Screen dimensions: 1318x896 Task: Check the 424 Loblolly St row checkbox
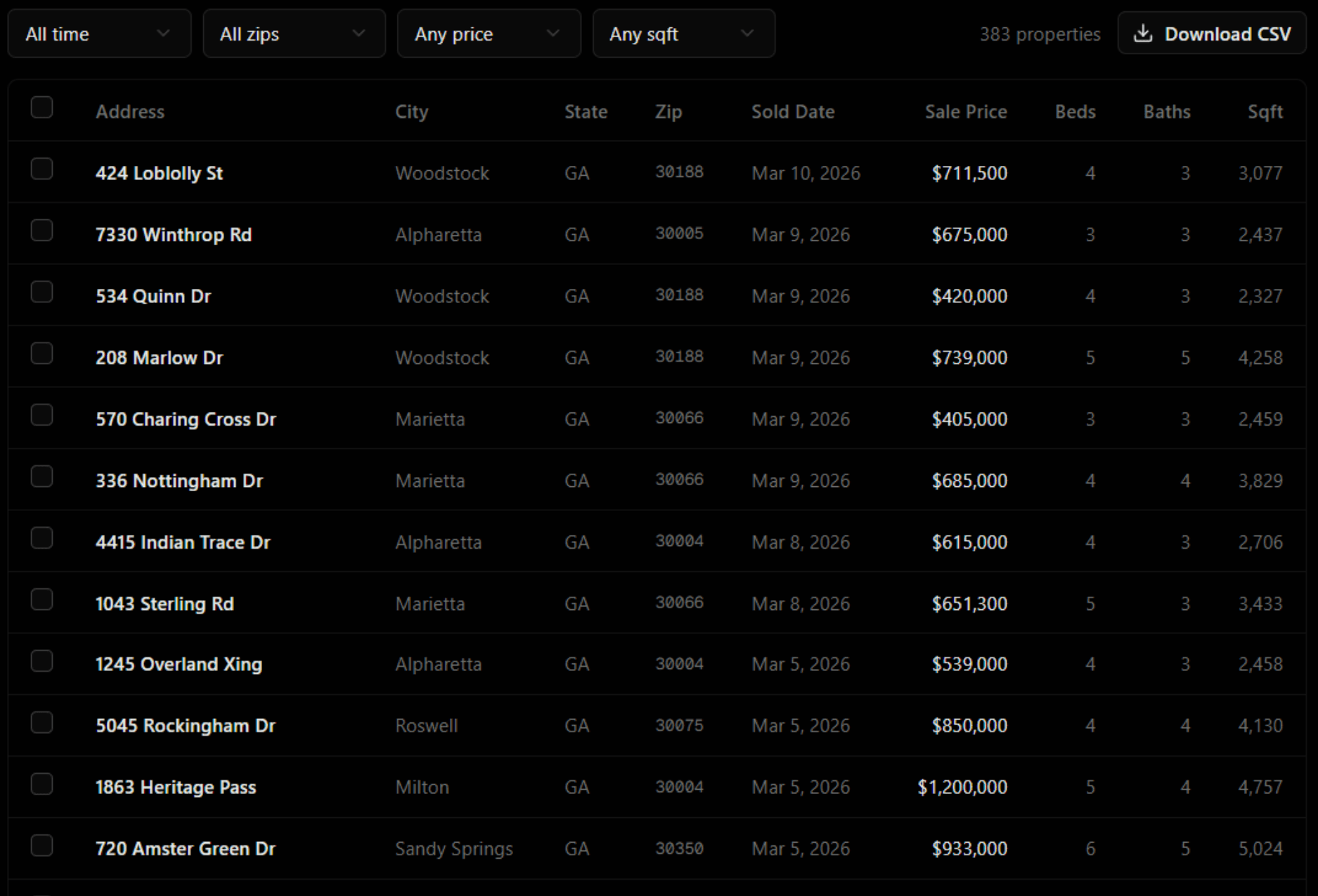coord(42,169)
